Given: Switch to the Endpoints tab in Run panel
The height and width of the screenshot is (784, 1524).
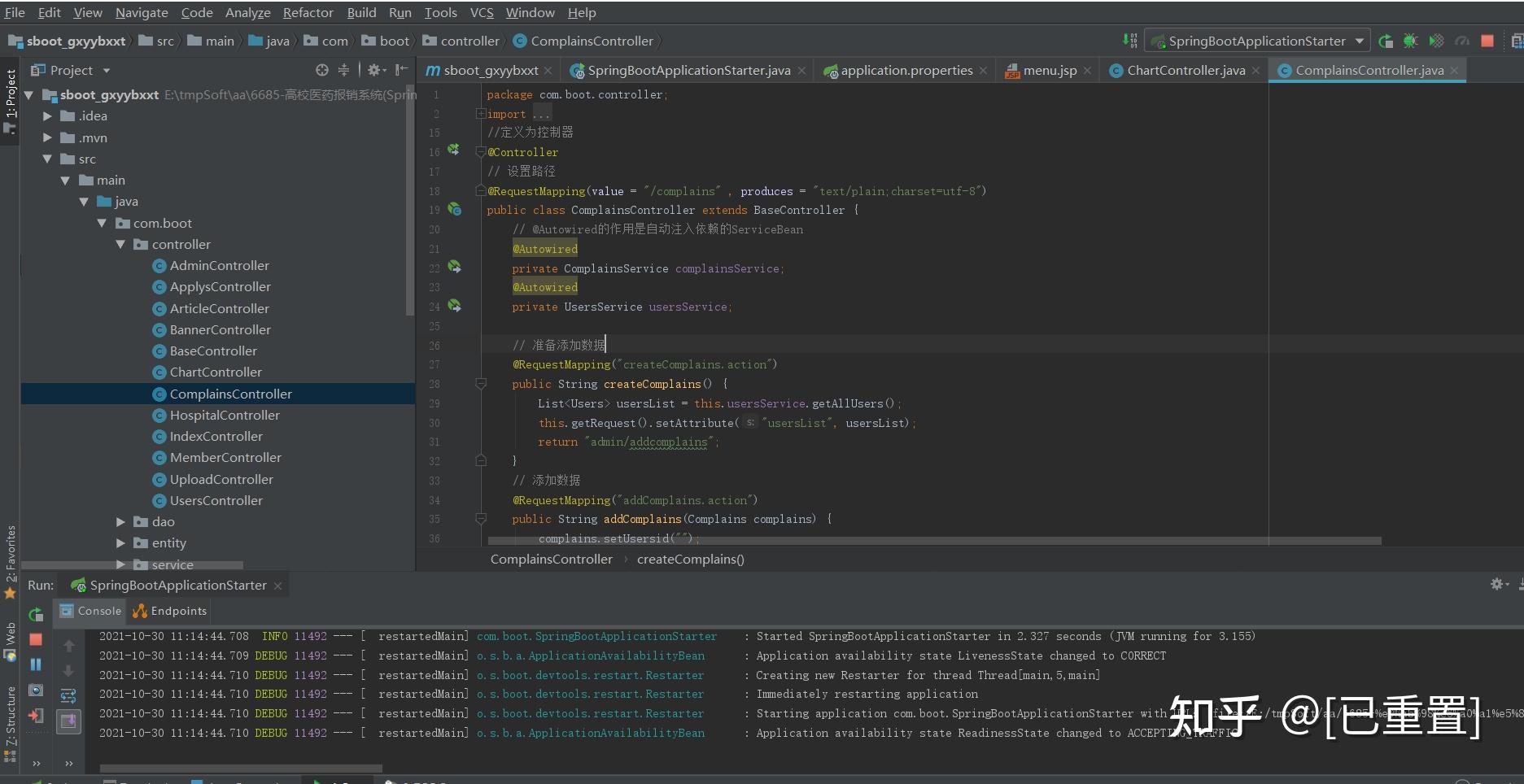Looking at the screenshot, I should [x=170, y=611].
